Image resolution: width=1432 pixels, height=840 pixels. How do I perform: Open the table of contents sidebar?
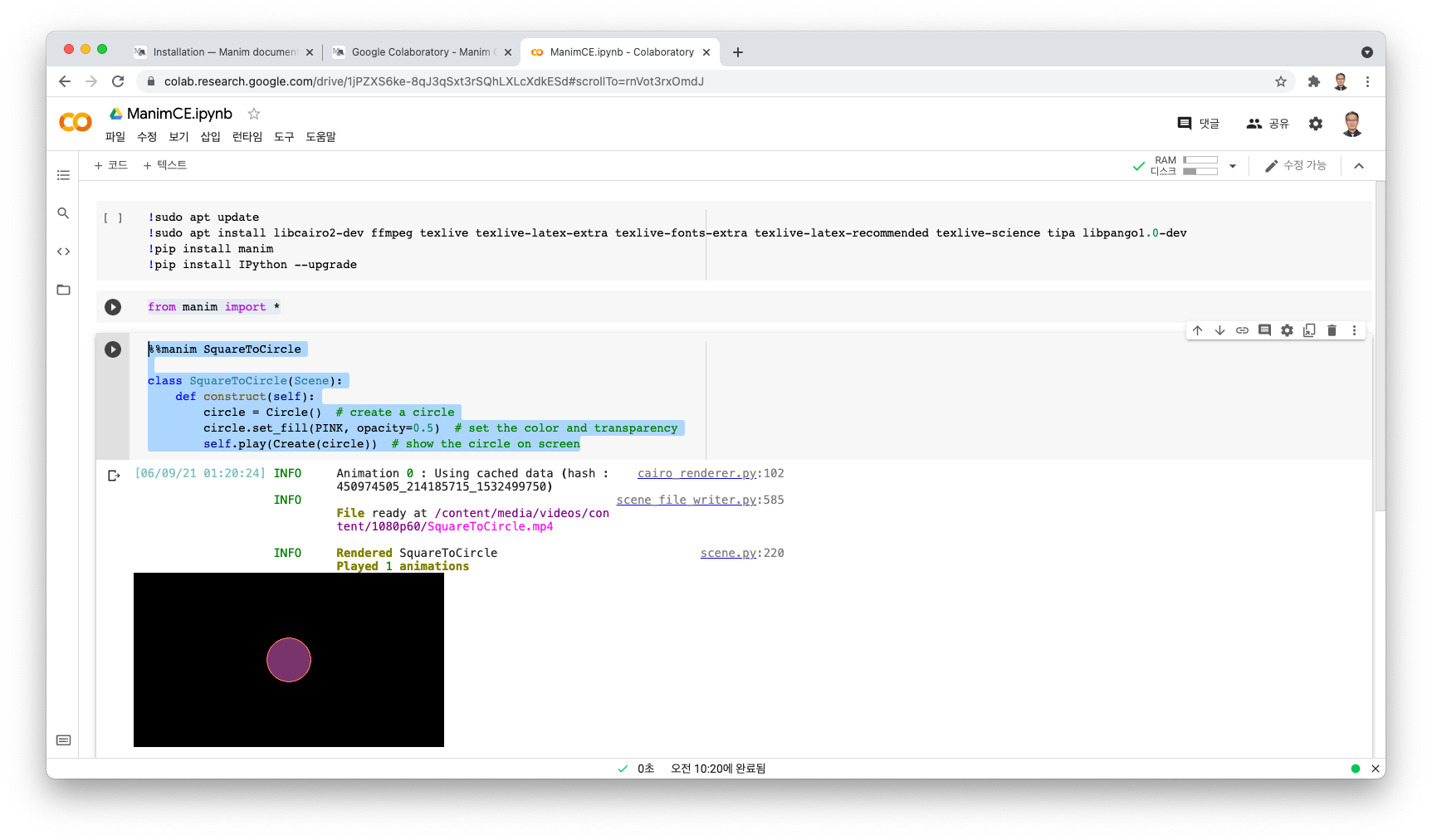click(x=63, y=175)
